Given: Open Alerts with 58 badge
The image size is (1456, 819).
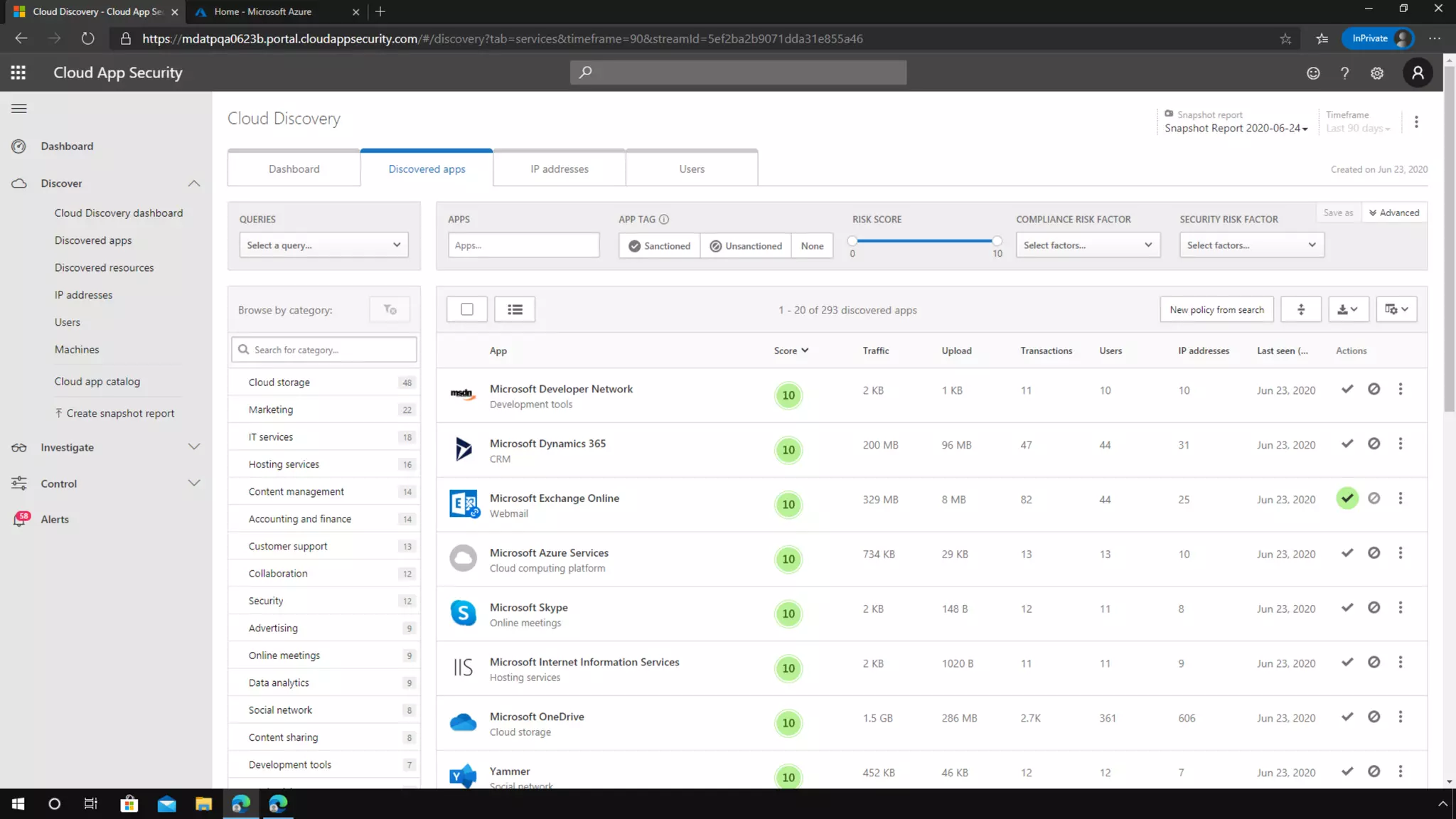Looking at the screenshot, I should coord(55,520).
